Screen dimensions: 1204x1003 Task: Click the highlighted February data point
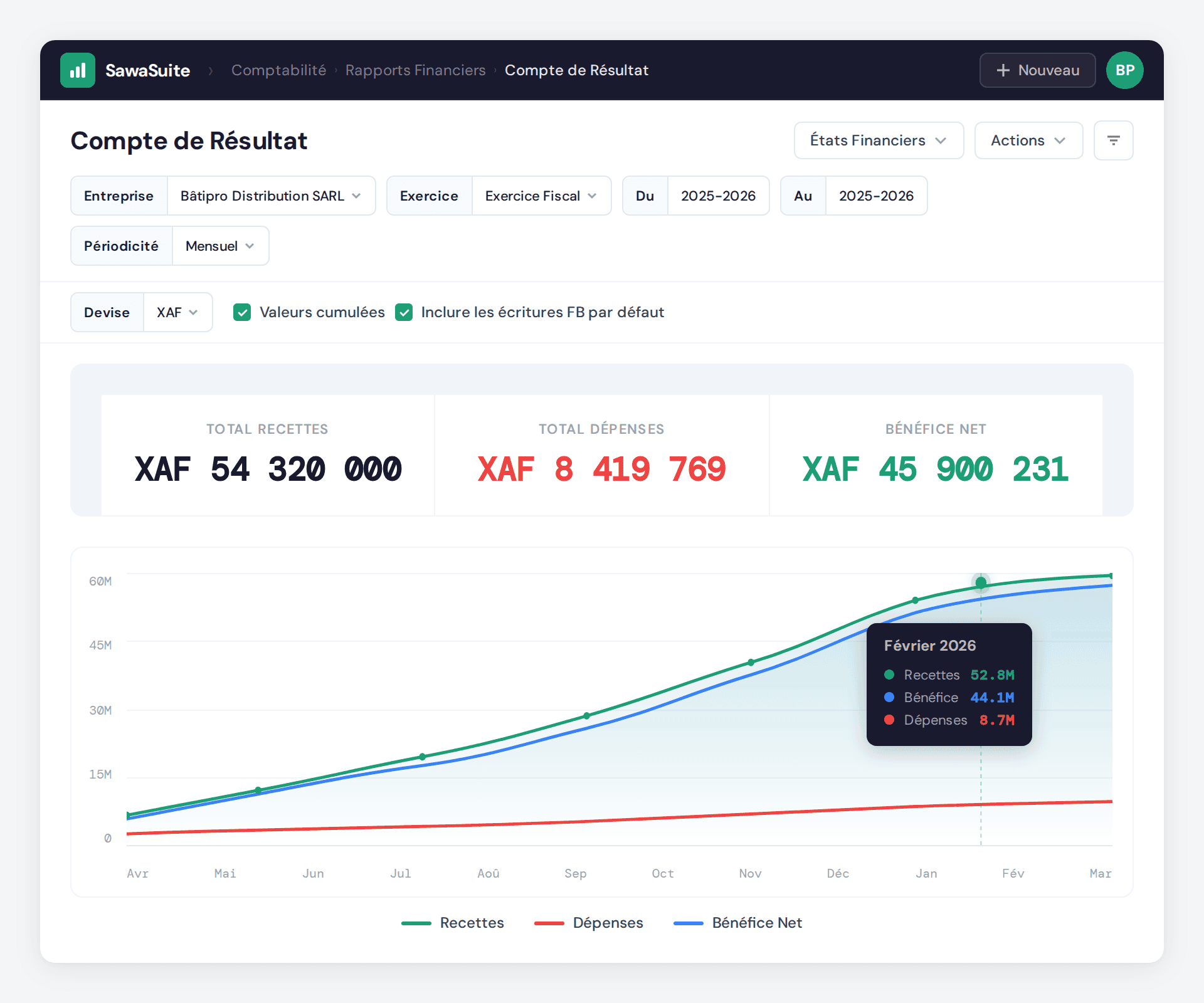981,583
